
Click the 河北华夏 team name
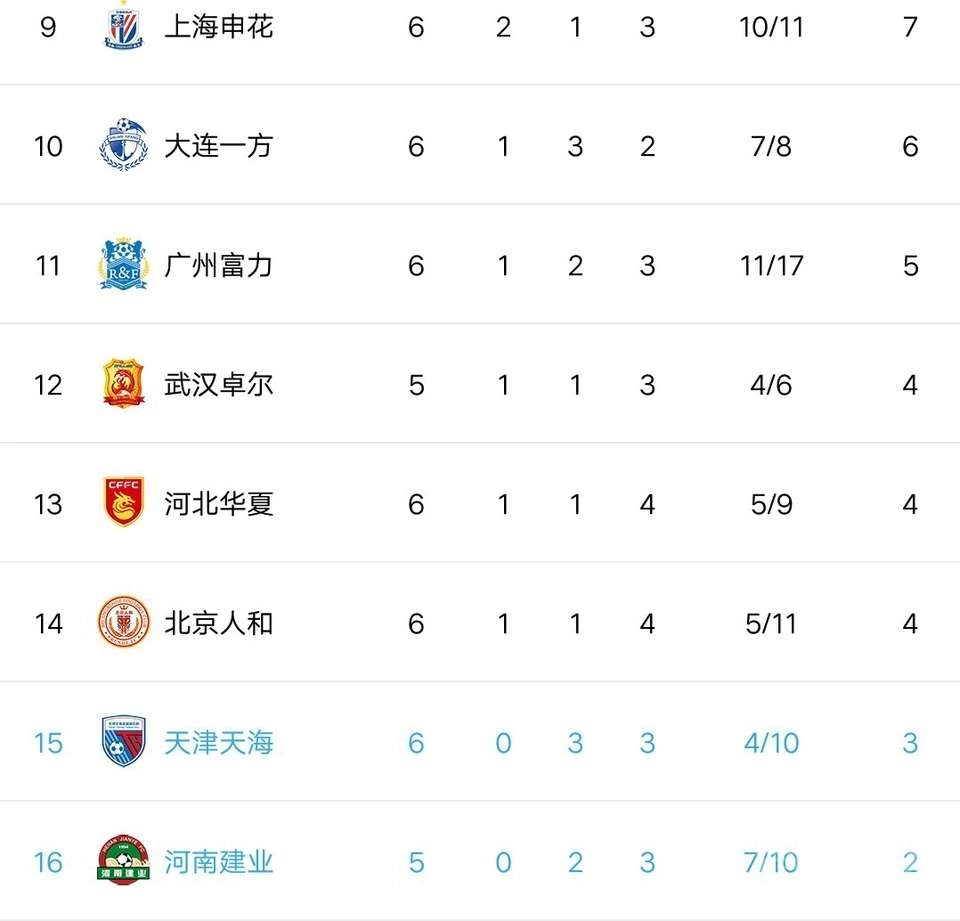pos(218,503)
